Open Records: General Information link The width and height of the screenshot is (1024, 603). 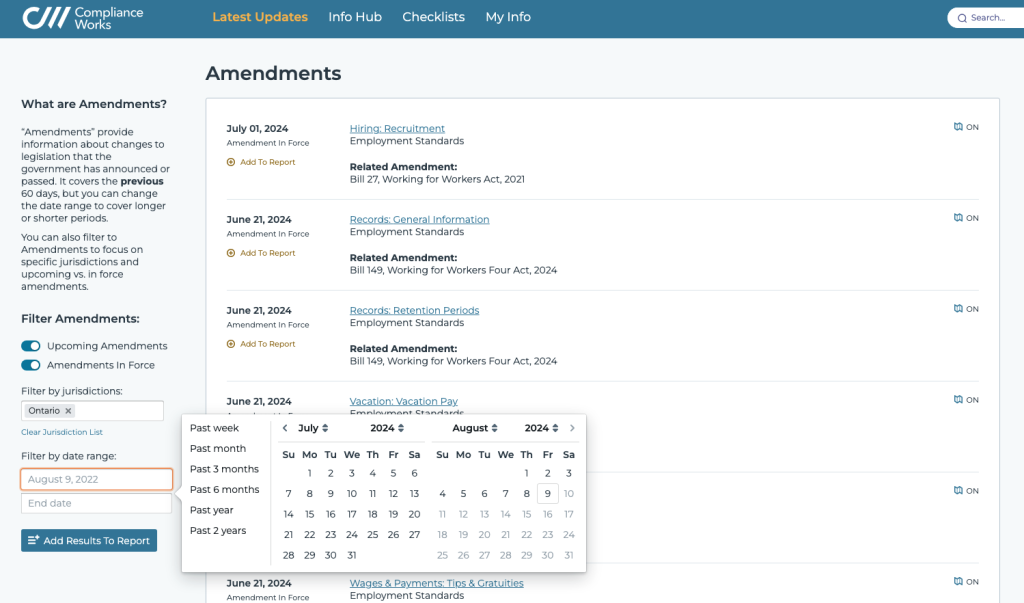pyautogui.click(x=419, y=220)
